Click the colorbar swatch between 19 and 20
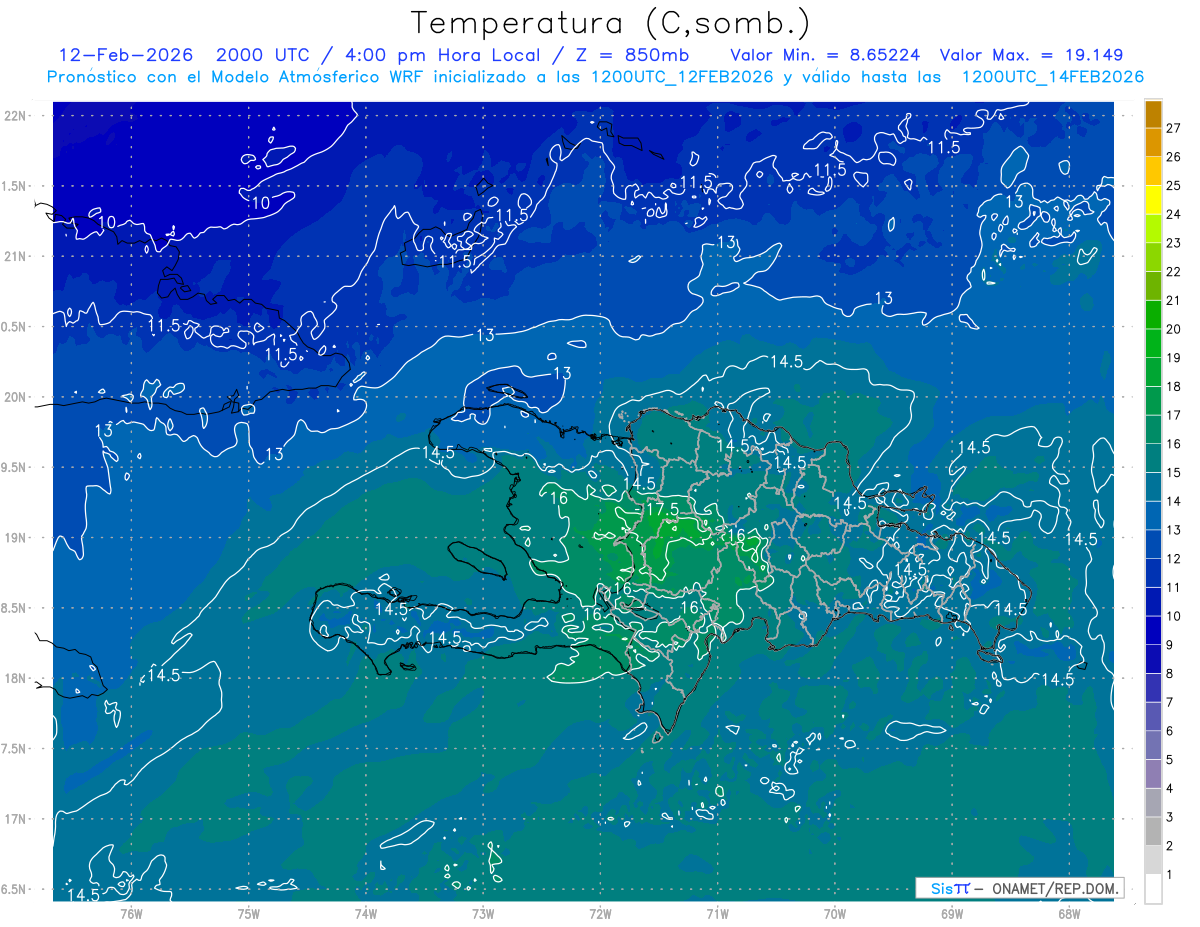This screenshot has height=927, width=1200. pyautogui.click(x=1153, y=344)
